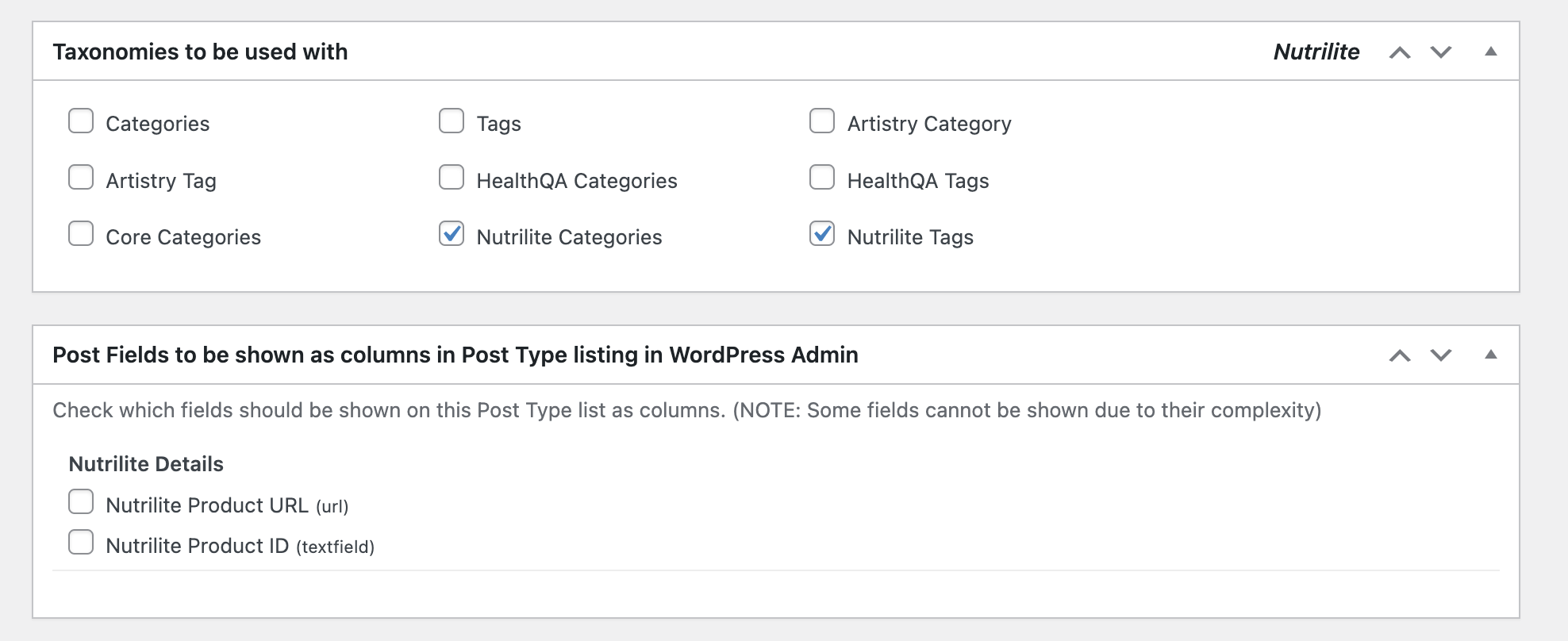Select the Core Categories checkbox
Image resolution: width=1568 pixels, height=641 pixels.
pyautogui.click(x=81, y=233)
